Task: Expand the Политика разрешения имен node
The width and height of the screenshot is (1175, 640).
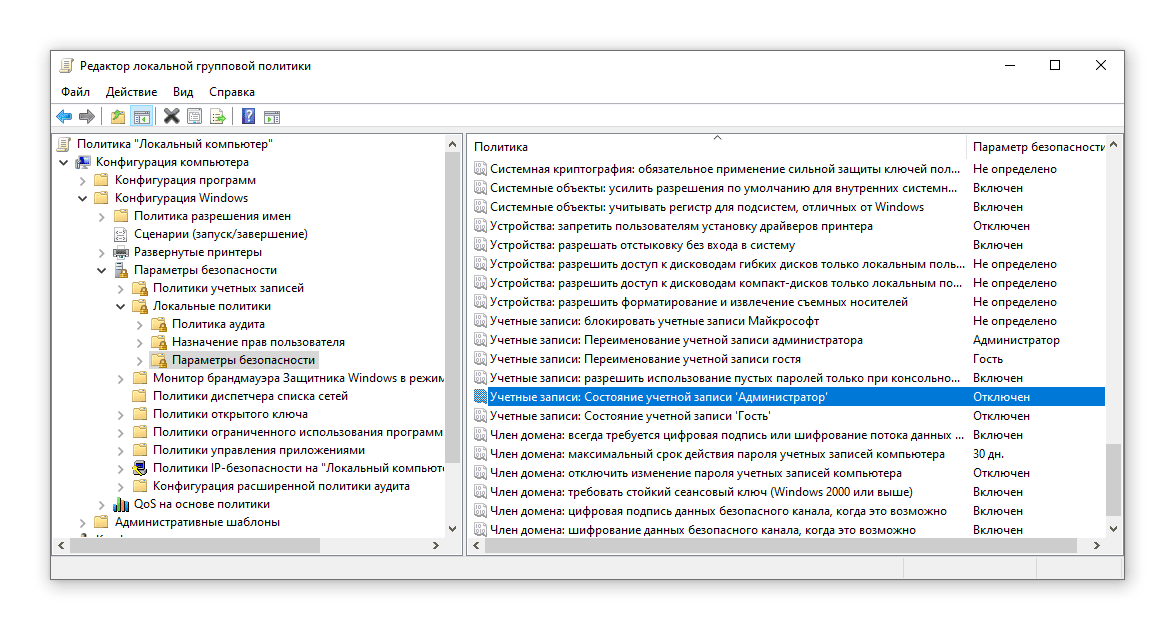Action: (x=102, y=216)
